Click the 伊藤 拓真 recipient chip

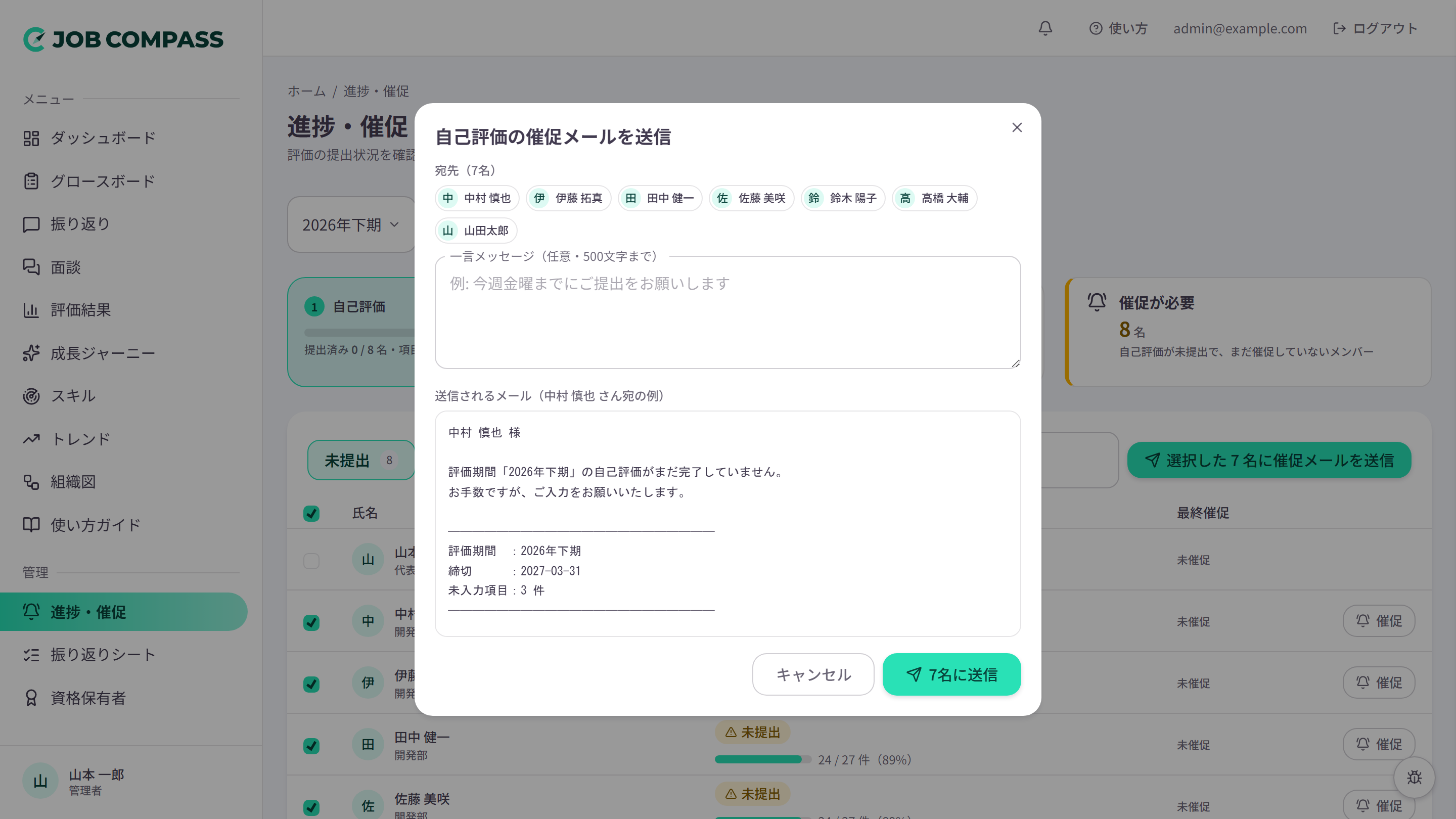[569, 198]
